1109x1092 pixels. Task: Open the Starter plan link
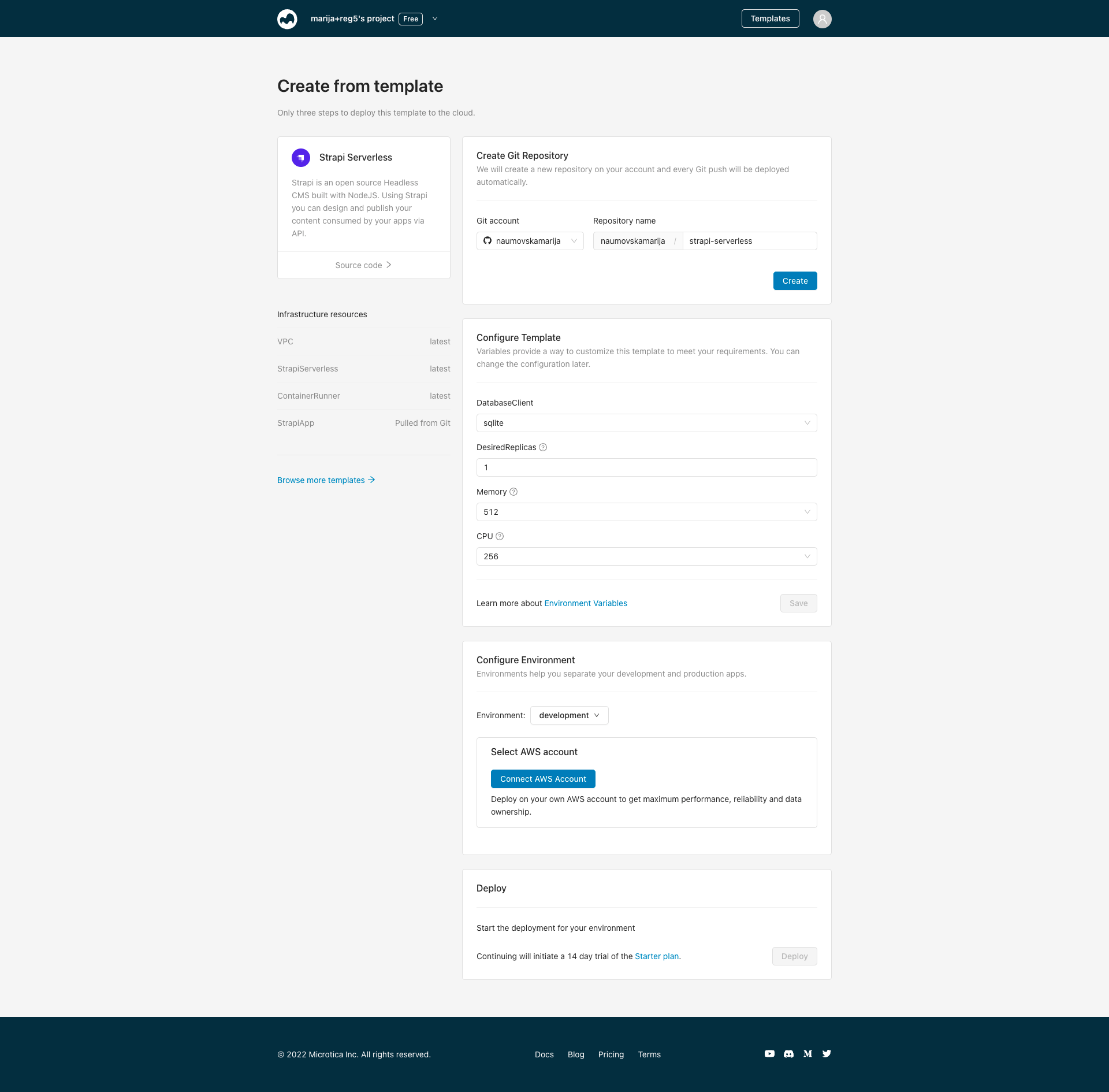[x=657, y=956]
